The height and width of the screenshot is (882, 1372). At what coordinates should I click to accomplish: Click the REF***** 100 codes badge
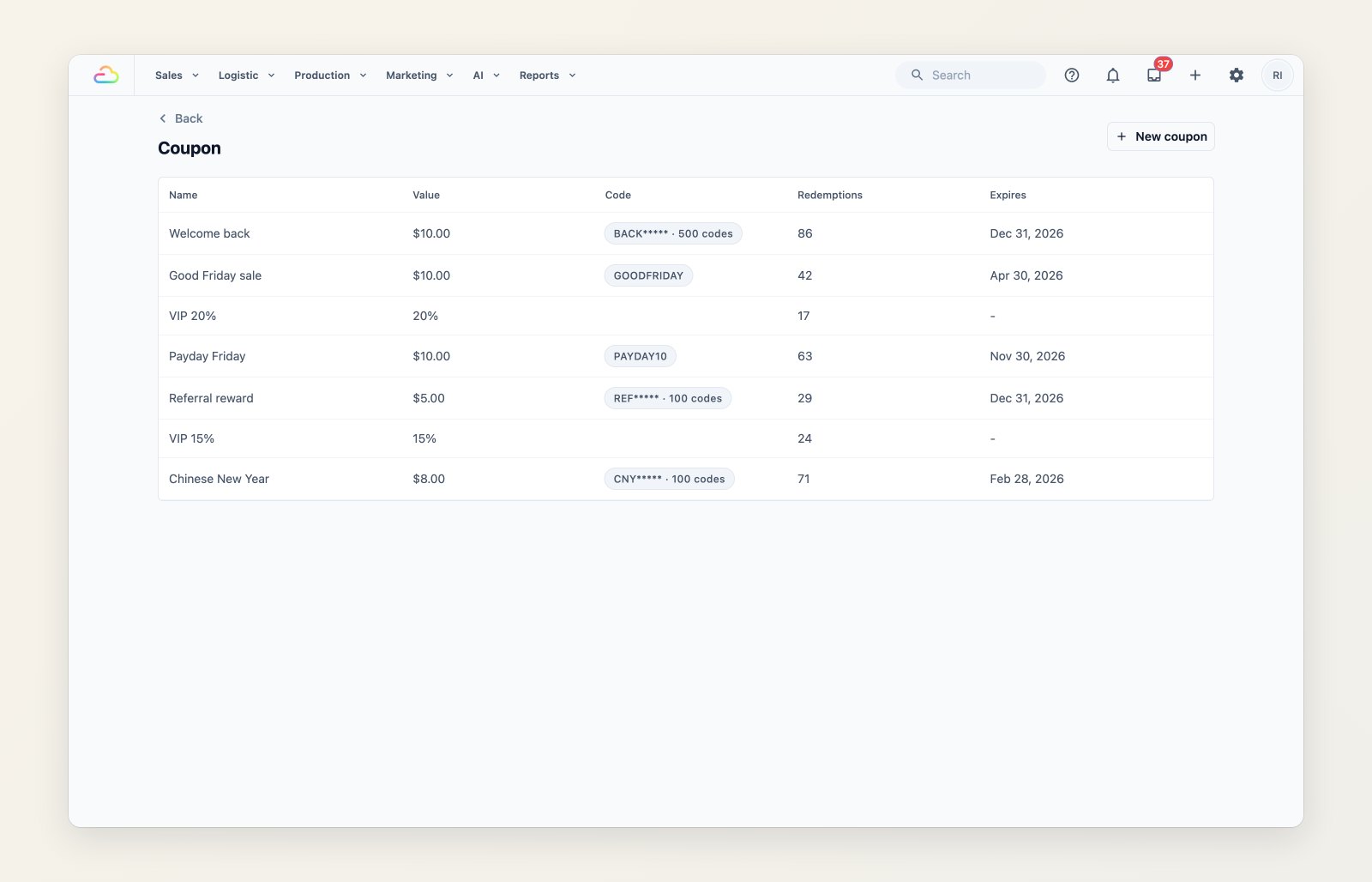click(668, 398)
